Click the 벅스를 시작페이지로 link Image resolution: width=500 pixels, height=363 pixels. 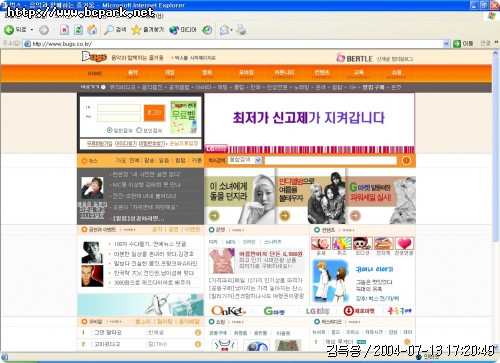[195, 58]
